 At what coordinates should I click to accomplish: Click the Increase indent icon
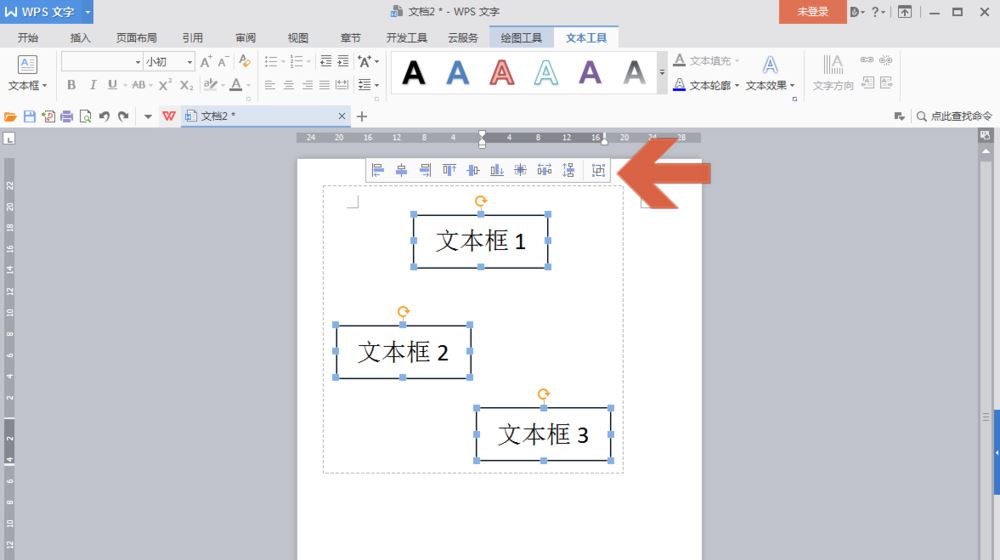pos(343,61)
